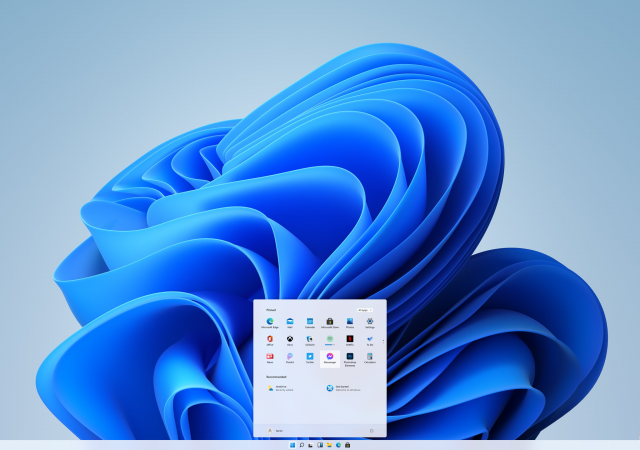Click the green Spotify app being installed

click(x=330, y=341)
